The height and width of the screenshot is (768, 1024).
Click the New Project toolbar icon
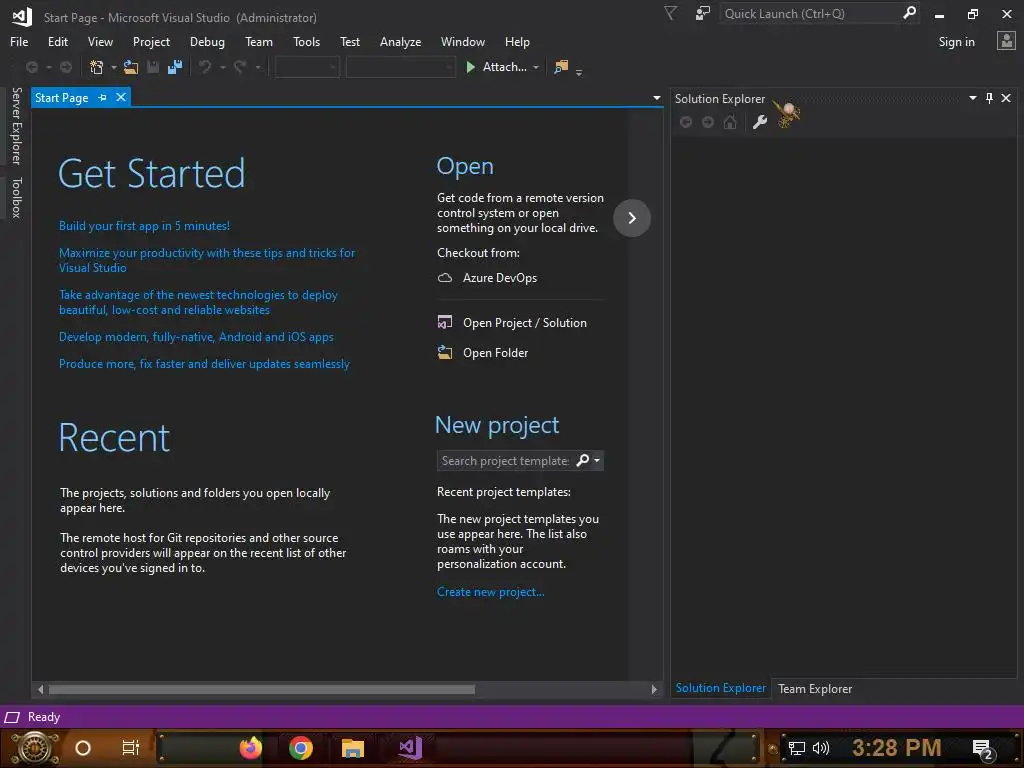(97, 67)
